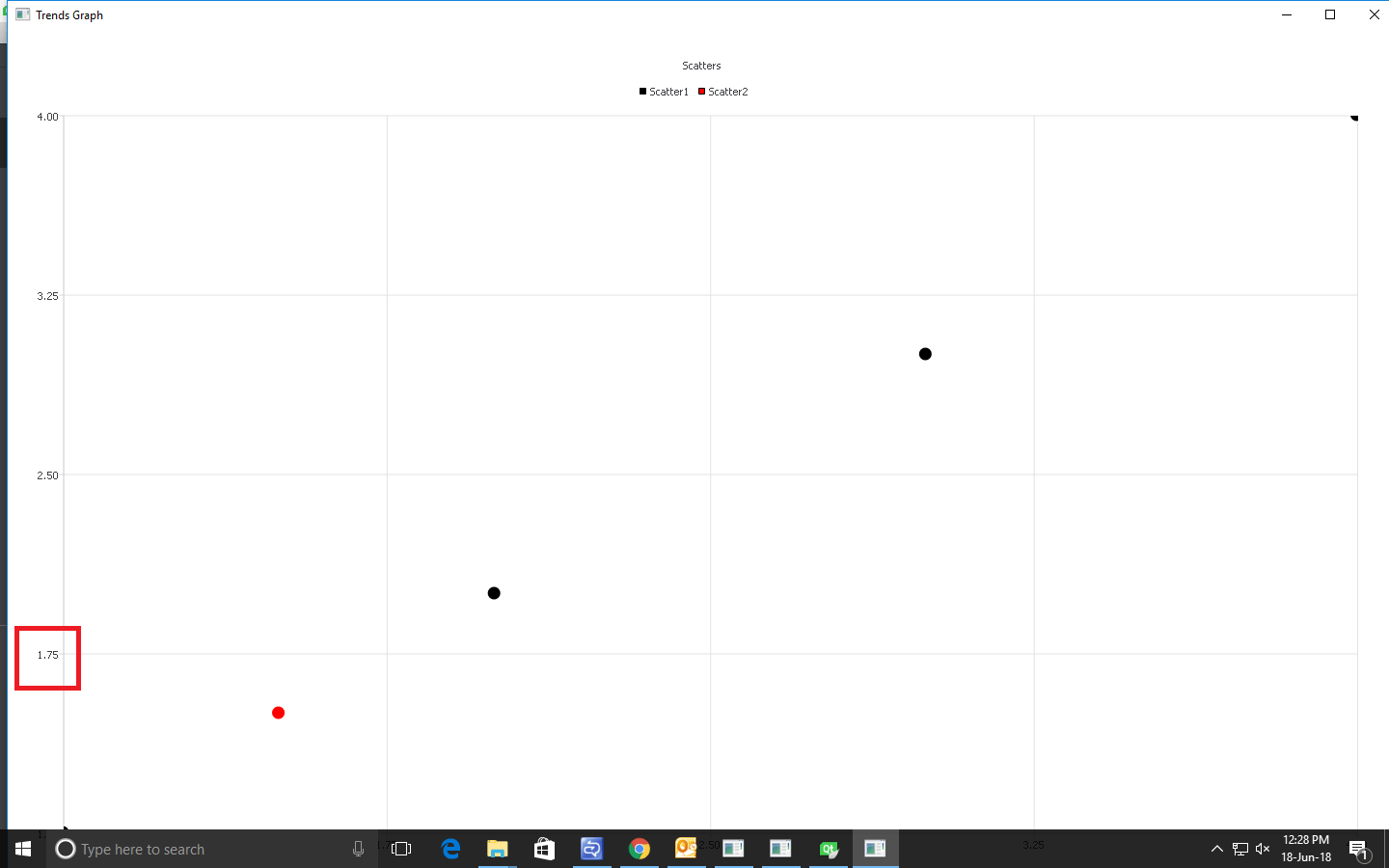
Task: Open the Windows Start menu
Action: [23, 849]
